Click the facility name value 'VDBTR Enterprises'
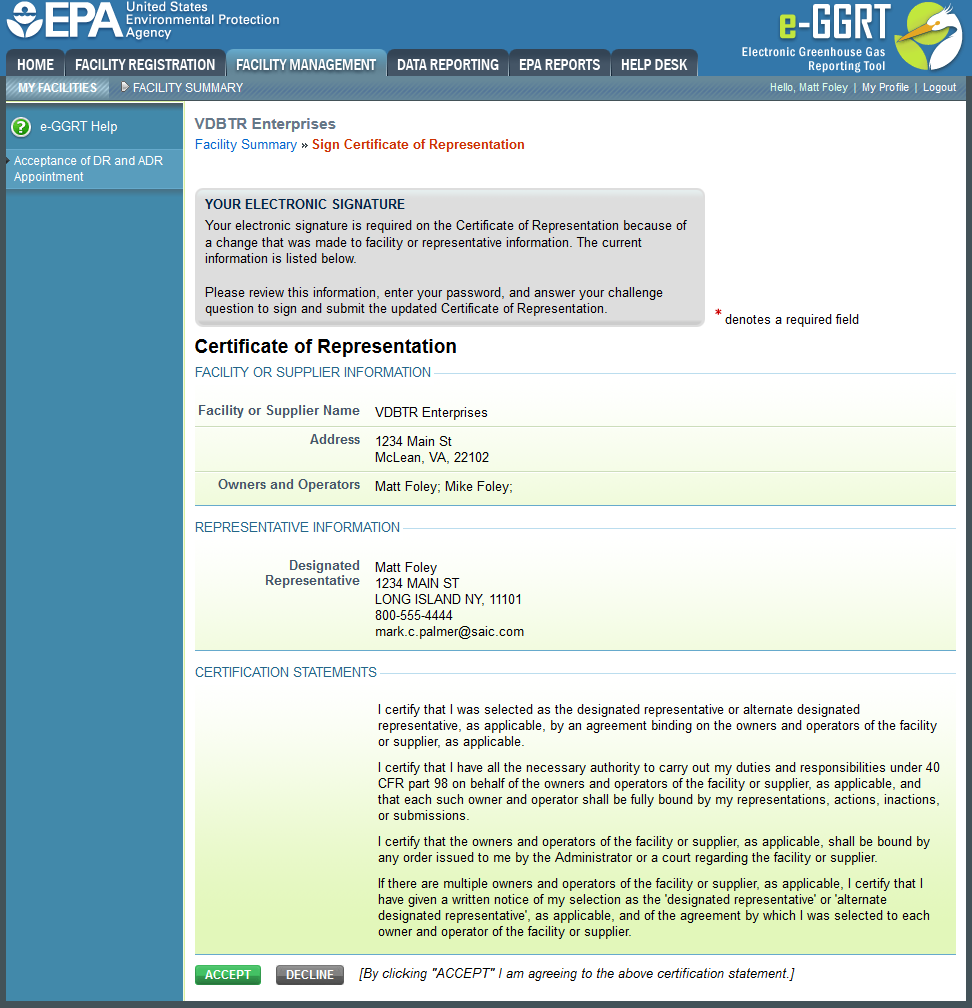Image resolution: width=972 pixels, height=1008 pixels. [x=431, y=413]
